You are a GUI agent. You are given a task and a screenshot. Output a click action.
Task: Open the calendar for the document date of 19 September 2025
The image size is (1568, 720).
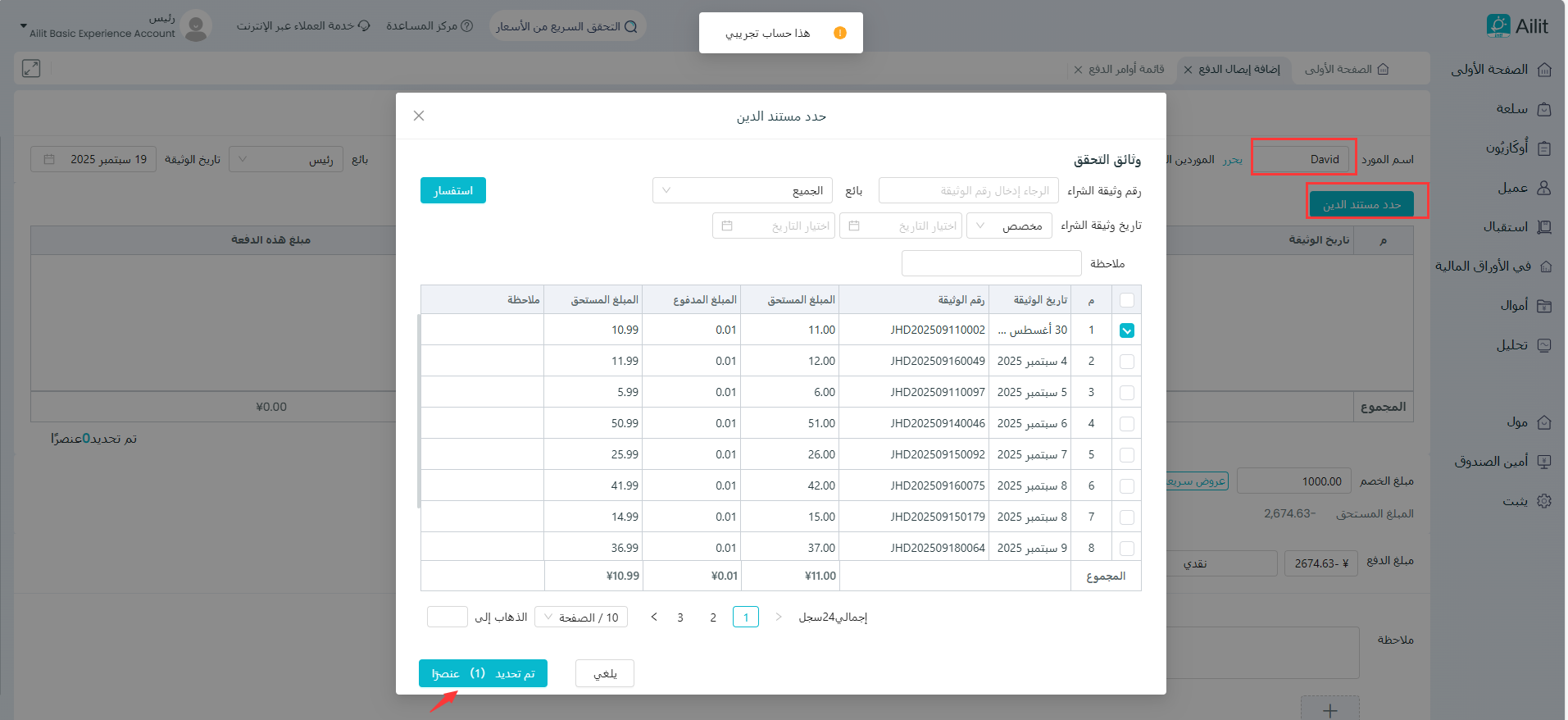(50, 159)
